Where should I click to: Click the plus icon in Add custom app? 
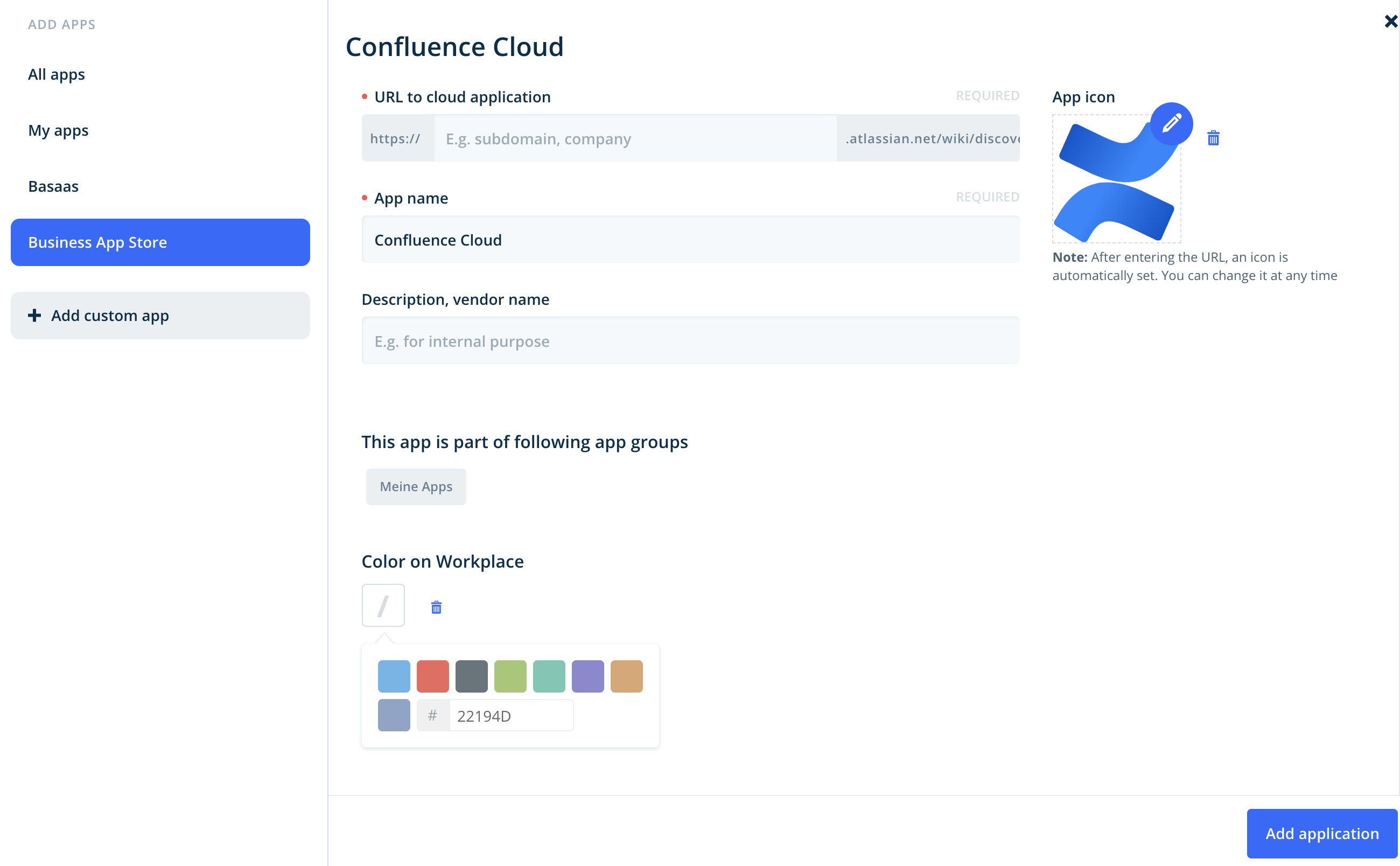click(x=34, y=316)
